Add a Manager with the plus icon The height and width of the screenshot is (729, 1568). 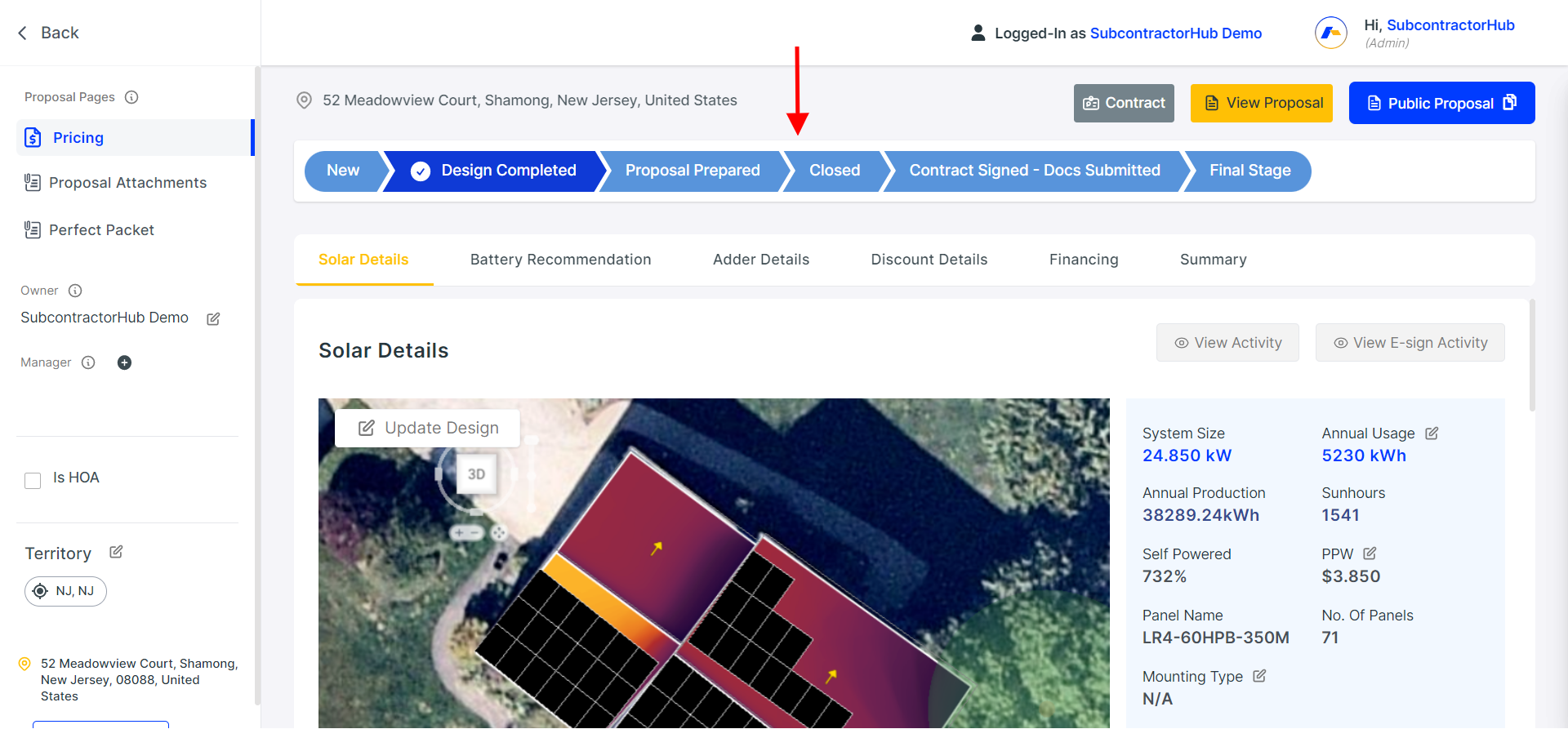pos(124,362)
